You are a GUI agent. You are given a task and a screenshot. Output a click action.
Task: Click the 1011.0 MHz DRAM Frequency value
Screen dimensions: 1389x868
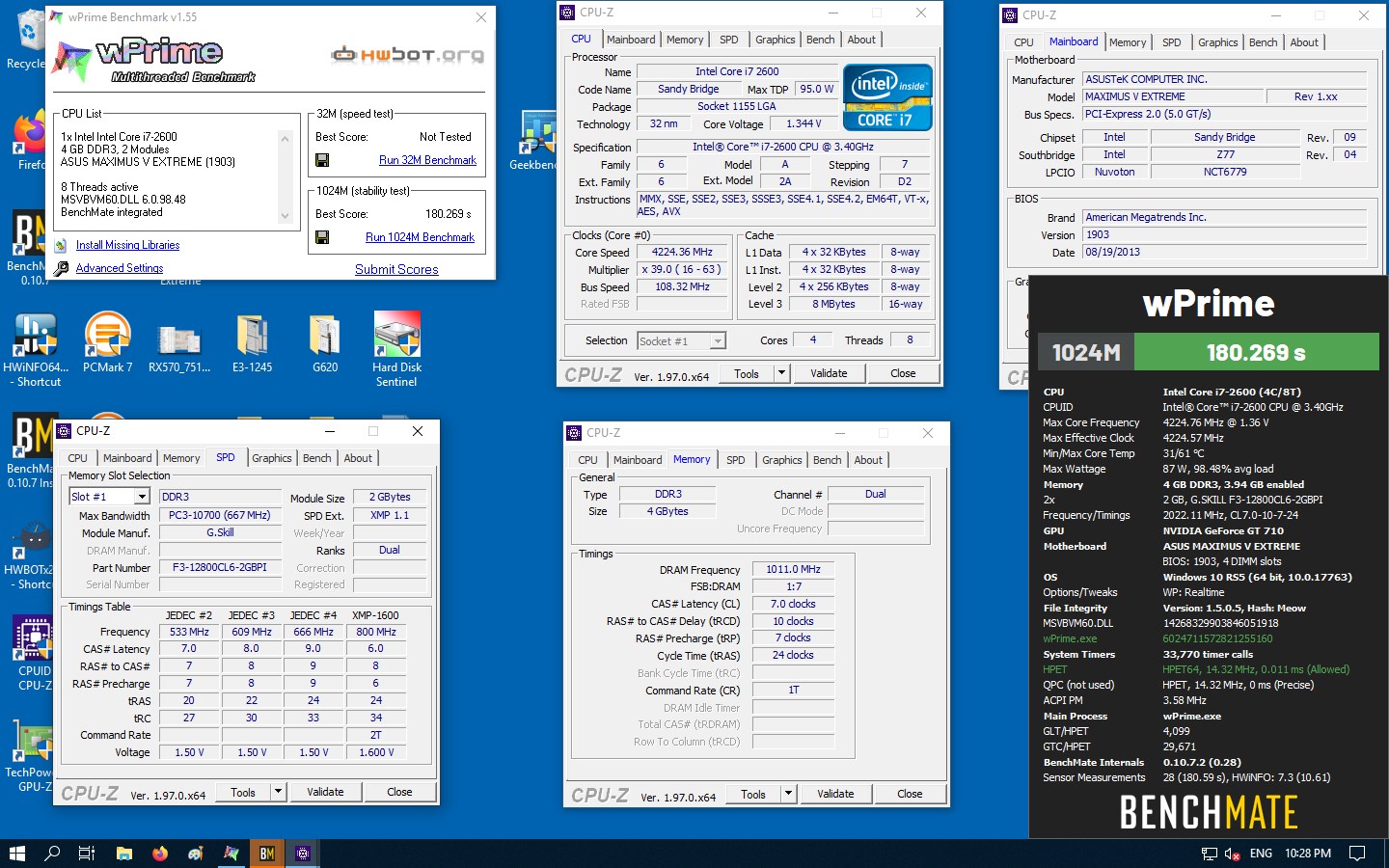[793, 569]
